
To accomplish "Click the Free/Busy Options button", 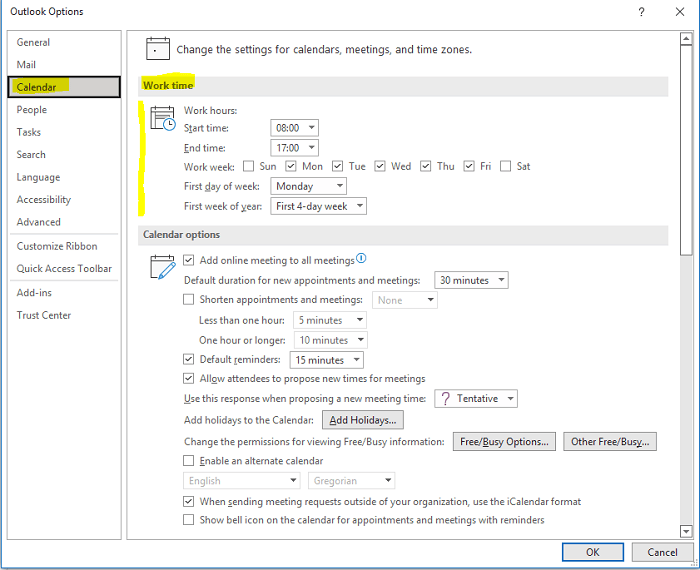I will coord(504,441).
